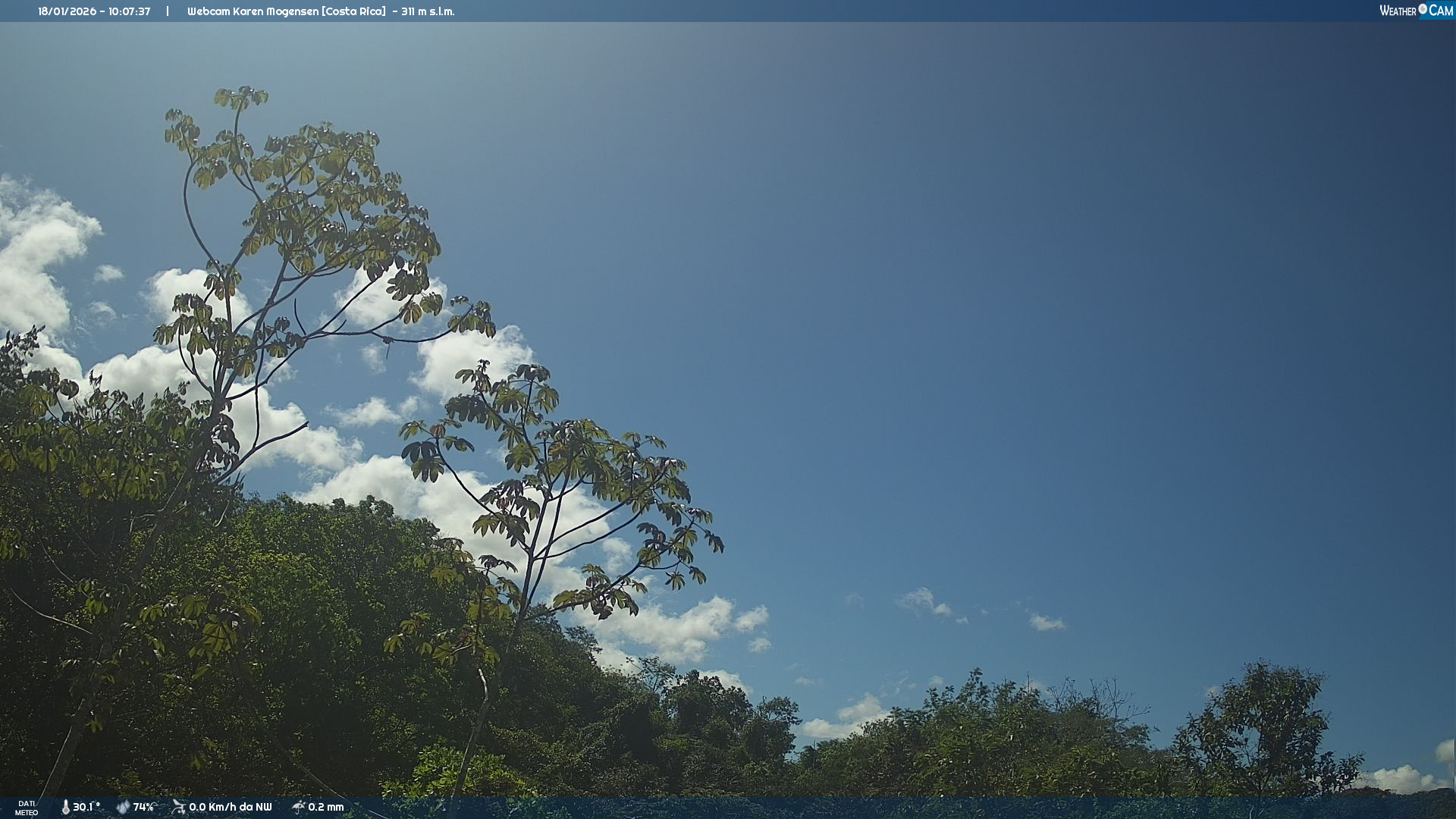
Task: Click the 74% humidity value
Action: 143,807
